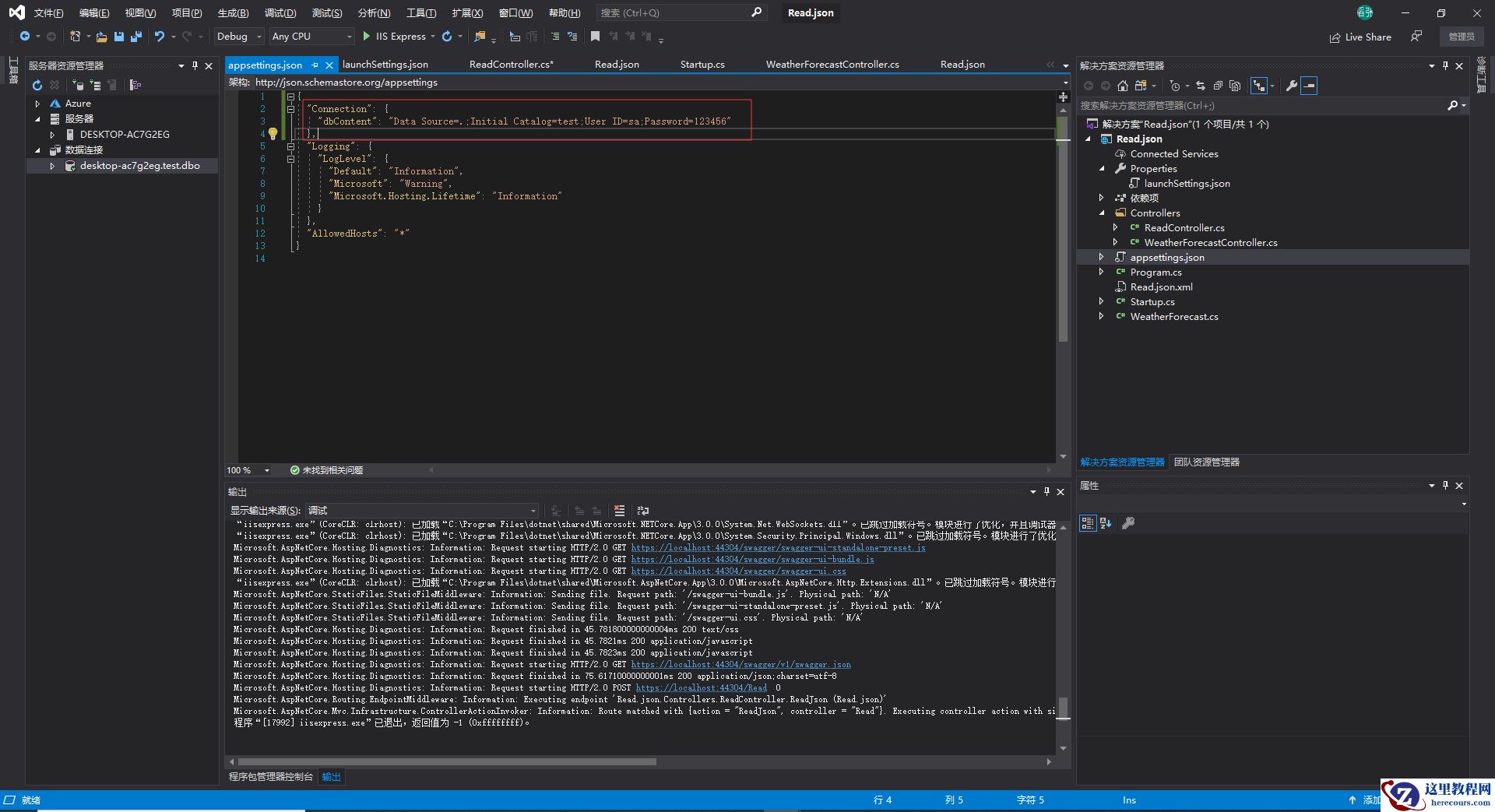1495x812 pixels.
Task: Open the 生成(B) Build menu
Action: (x=233, y=13)
